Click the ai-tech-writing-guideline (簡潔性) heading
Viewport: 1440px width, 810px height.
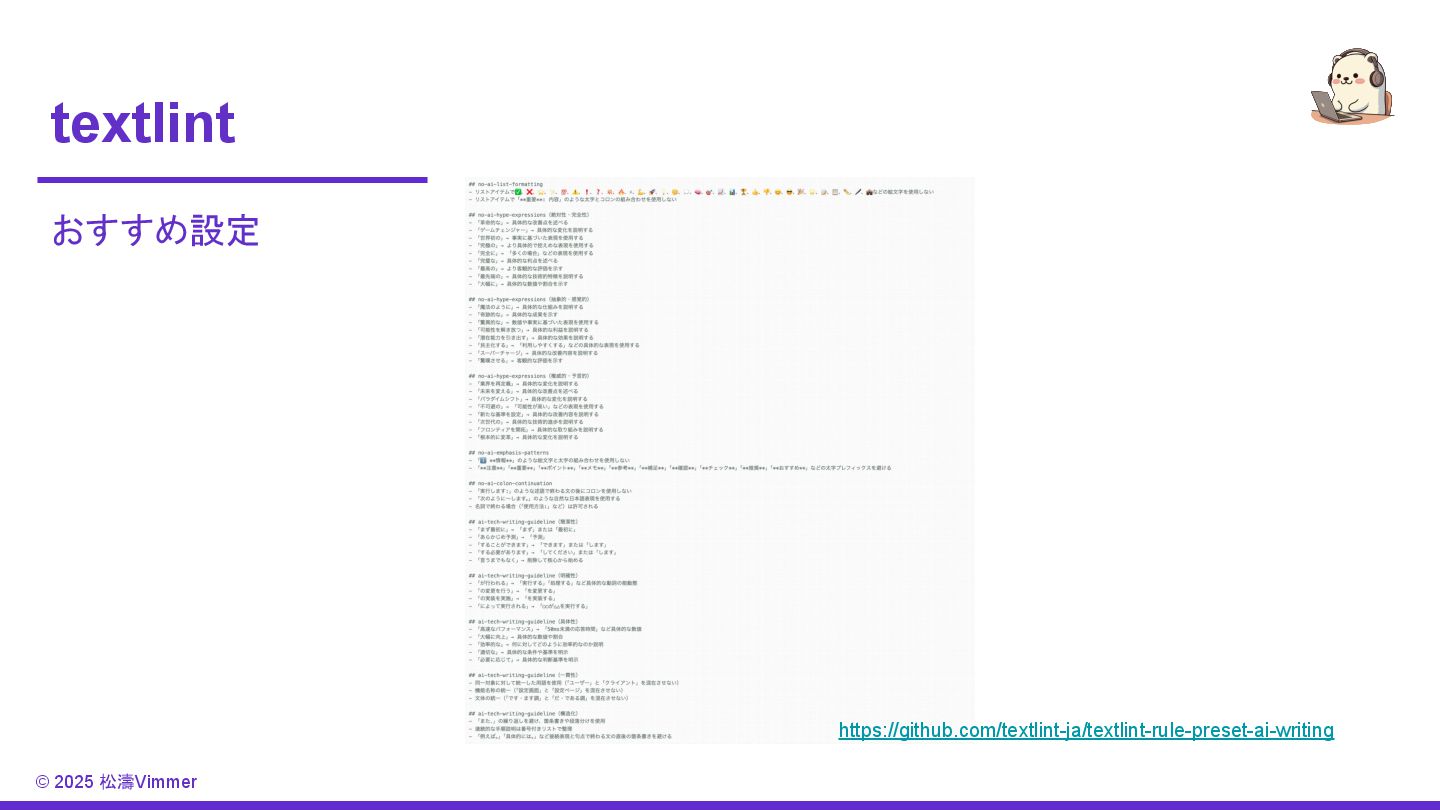[523, 522]
